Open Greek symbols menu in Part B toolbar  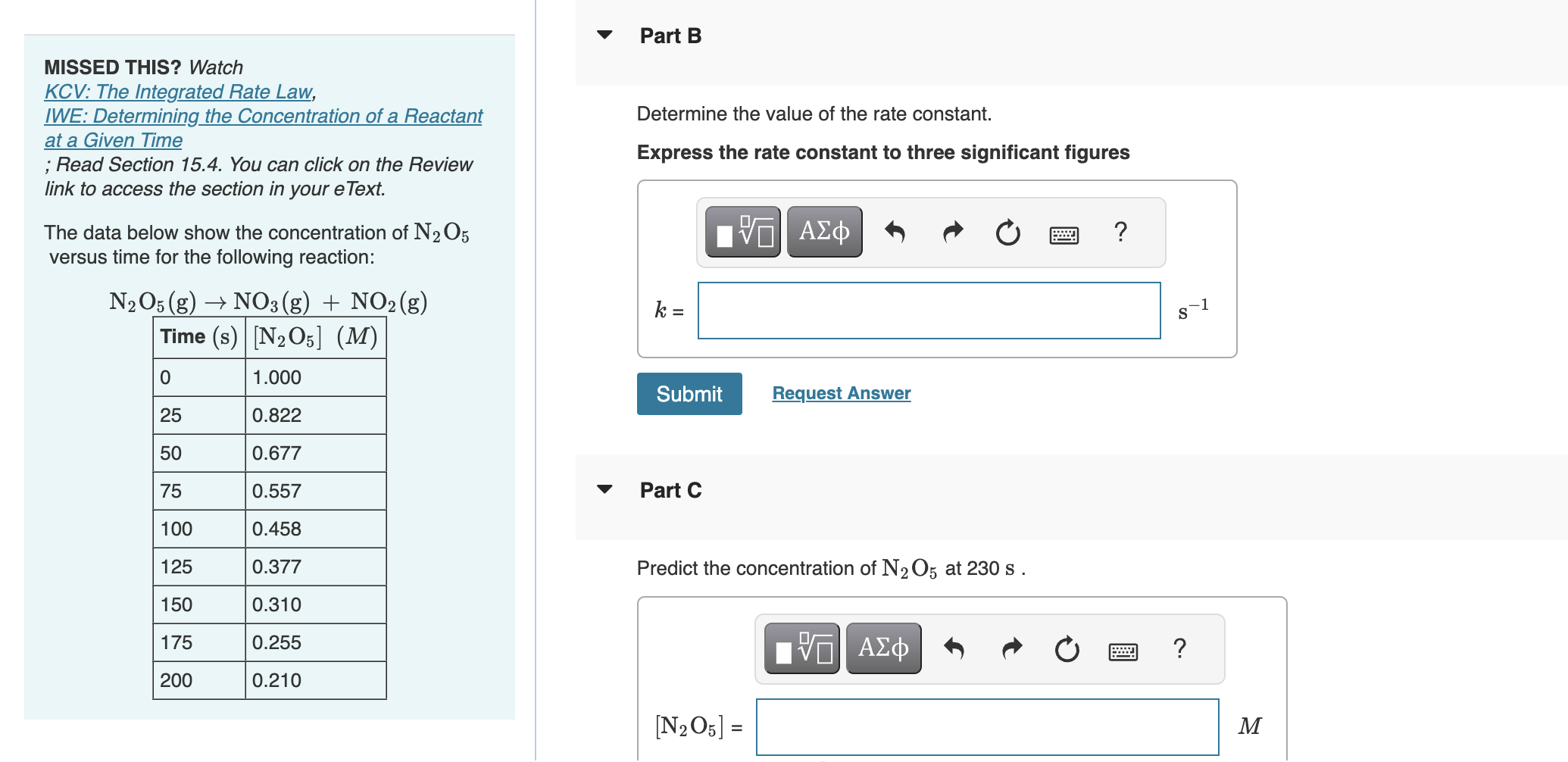[824, 232]
